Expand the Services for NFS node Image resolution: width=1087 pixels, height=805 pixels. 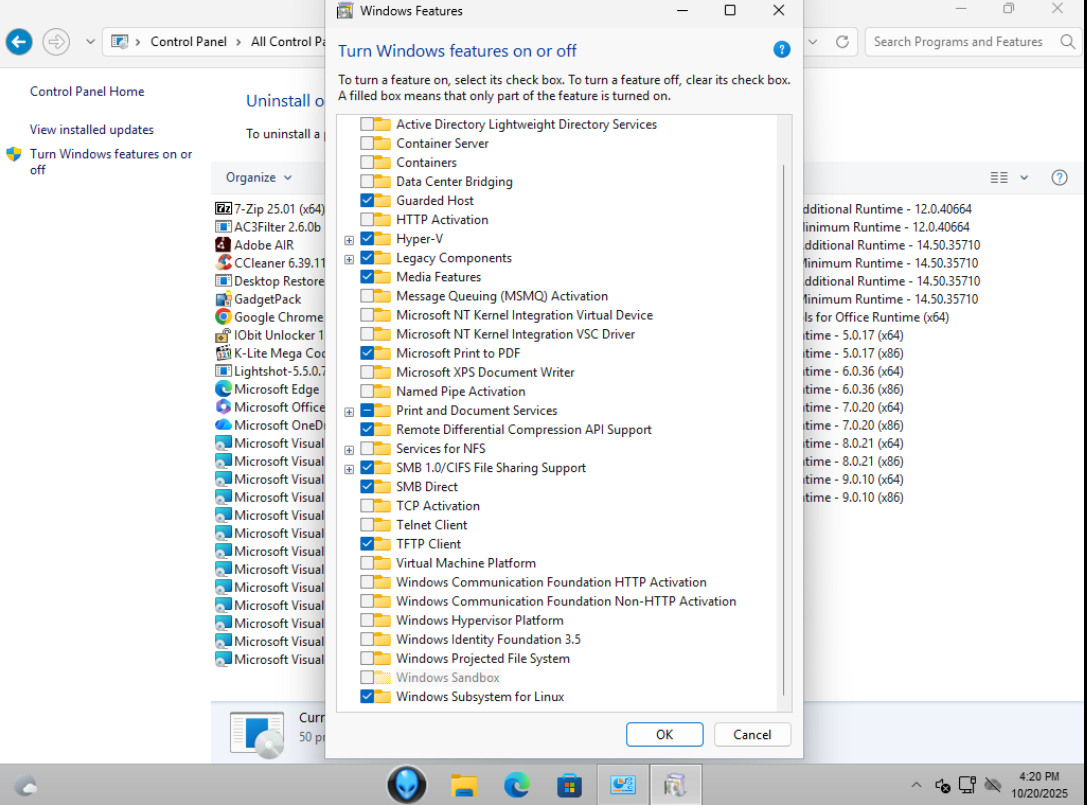point(349,450)
